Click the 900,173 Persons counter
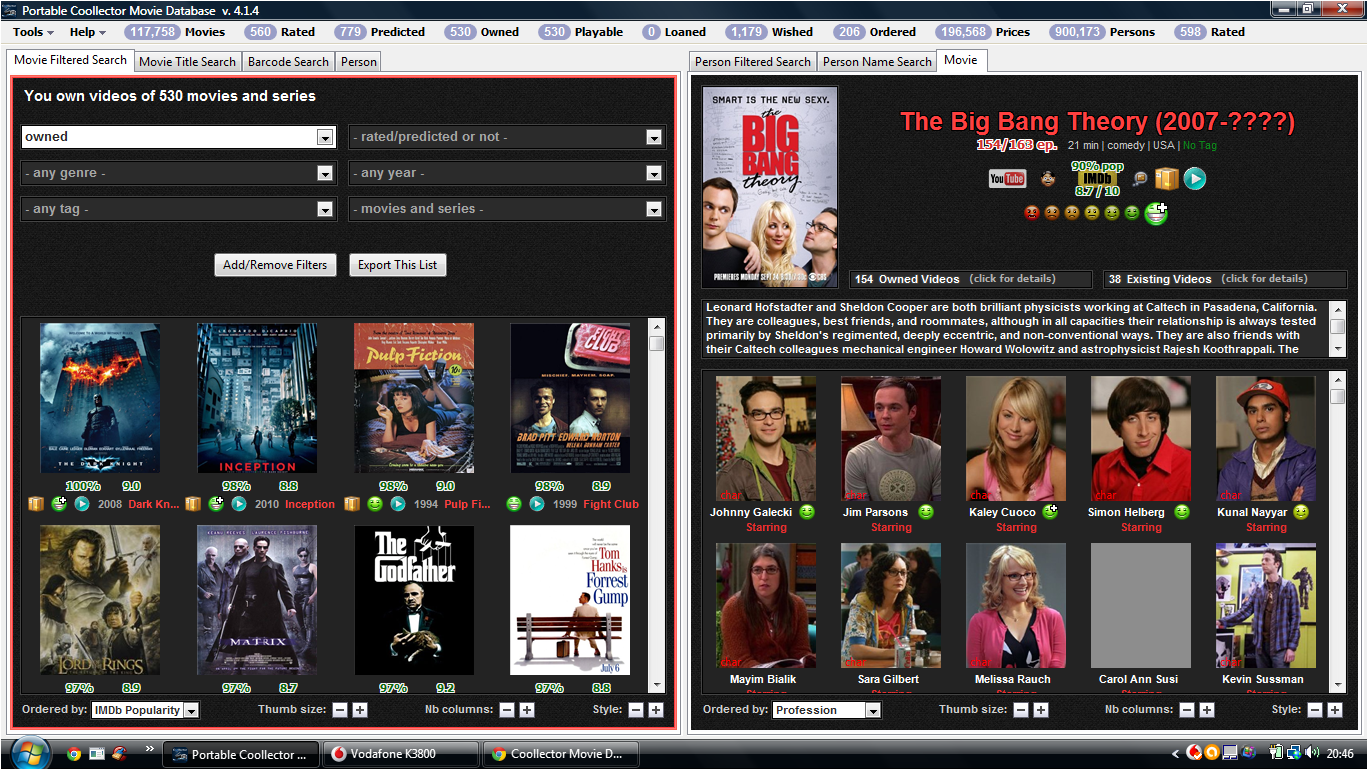This screenshot has width=1368, height=770. coord(1102,32)
